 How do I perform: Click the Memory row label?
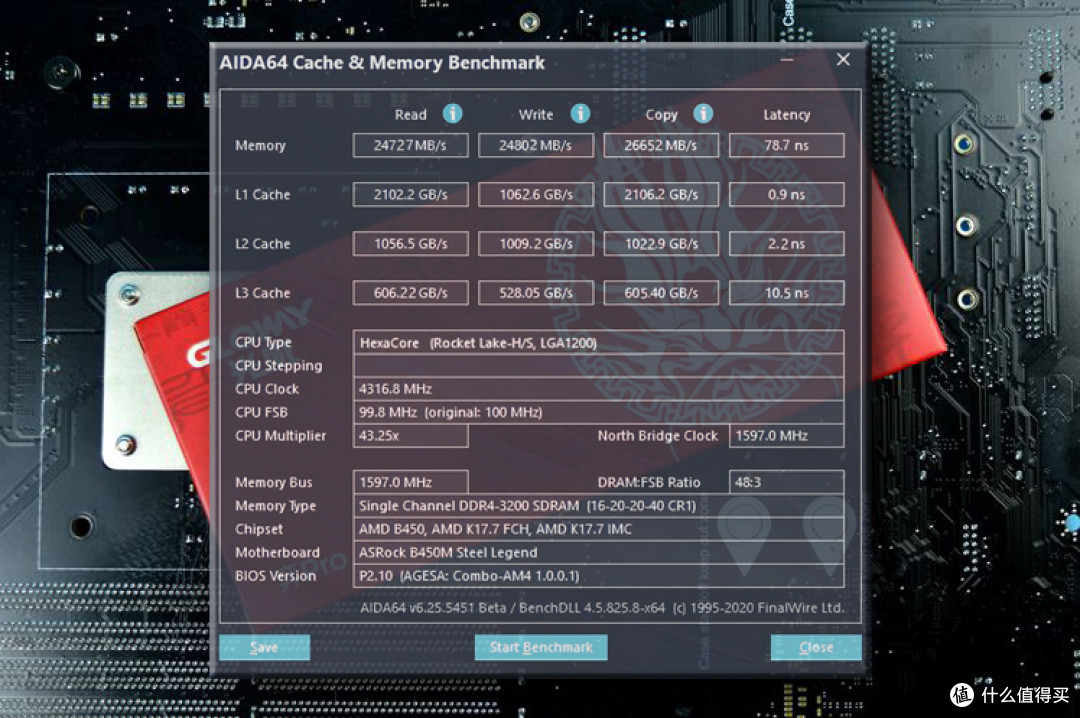click(x=260, y=145)
